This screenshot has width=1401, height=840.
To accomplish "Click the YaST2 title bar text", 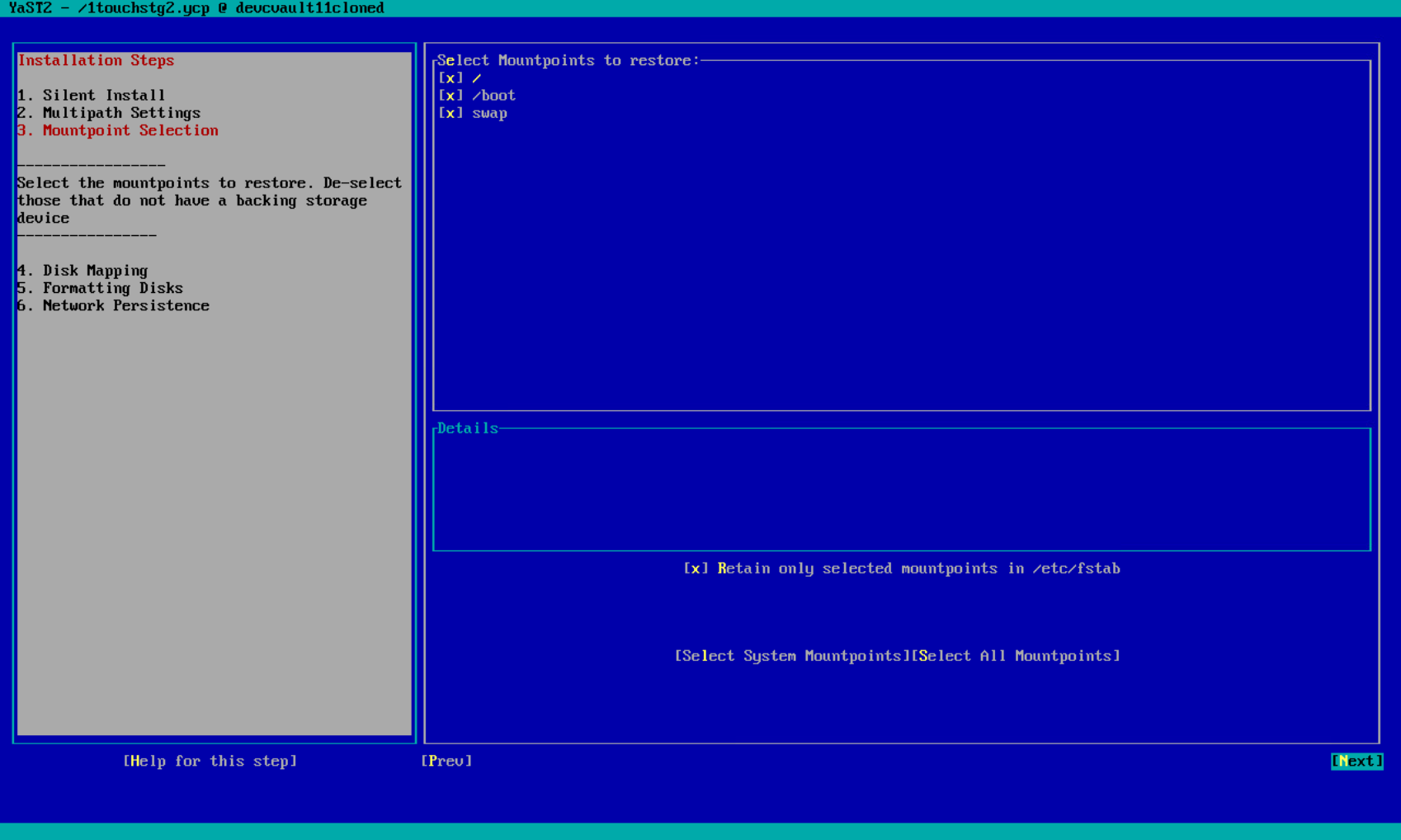I will (x=196, y=8).
